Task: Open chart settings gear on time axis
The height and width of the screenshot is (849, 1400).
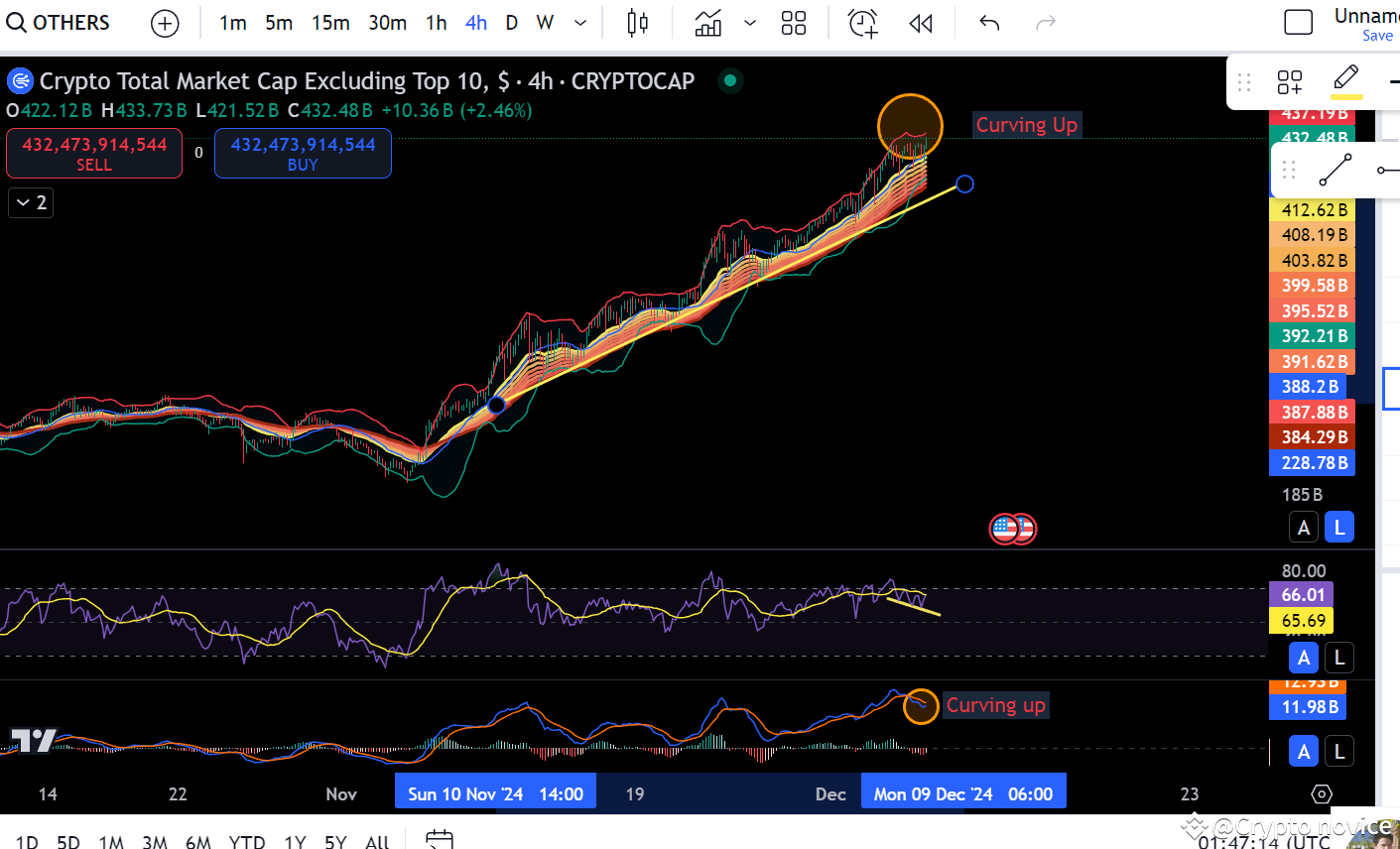Action: click(1321, 794)
